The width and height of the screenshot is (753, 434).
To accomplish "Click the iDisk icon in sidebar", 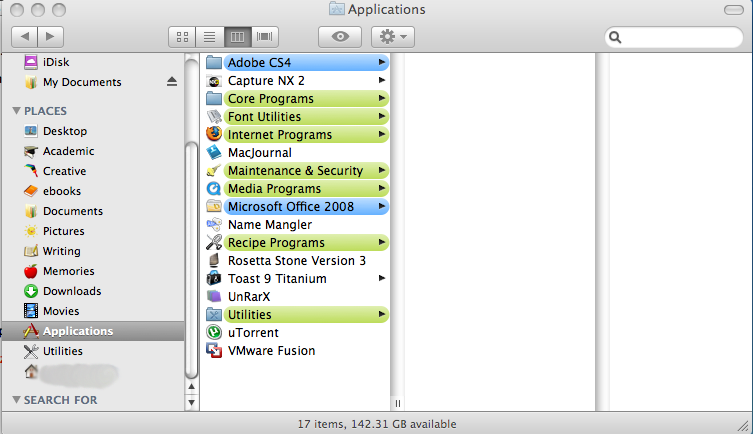I will tap(31, 62).
